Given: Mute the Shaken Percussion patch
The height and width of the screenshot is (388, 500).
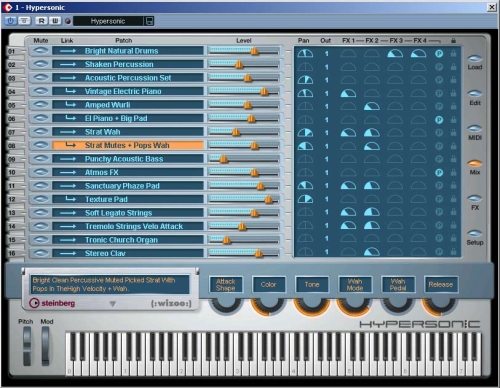Looking at the screenshot, I should coord(41,64).
